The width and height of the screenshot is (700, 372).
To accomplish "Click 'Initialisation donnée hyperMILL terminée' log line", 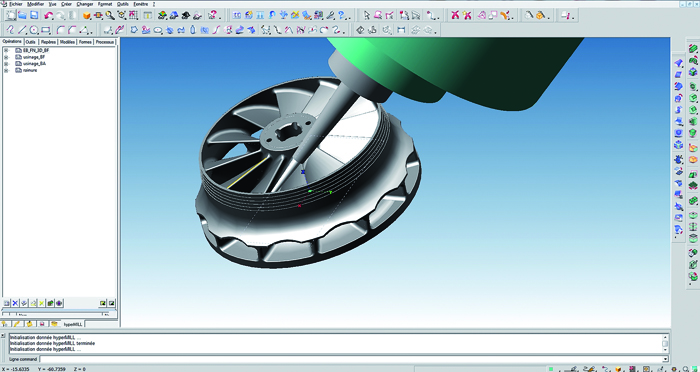I will point(52,343).
